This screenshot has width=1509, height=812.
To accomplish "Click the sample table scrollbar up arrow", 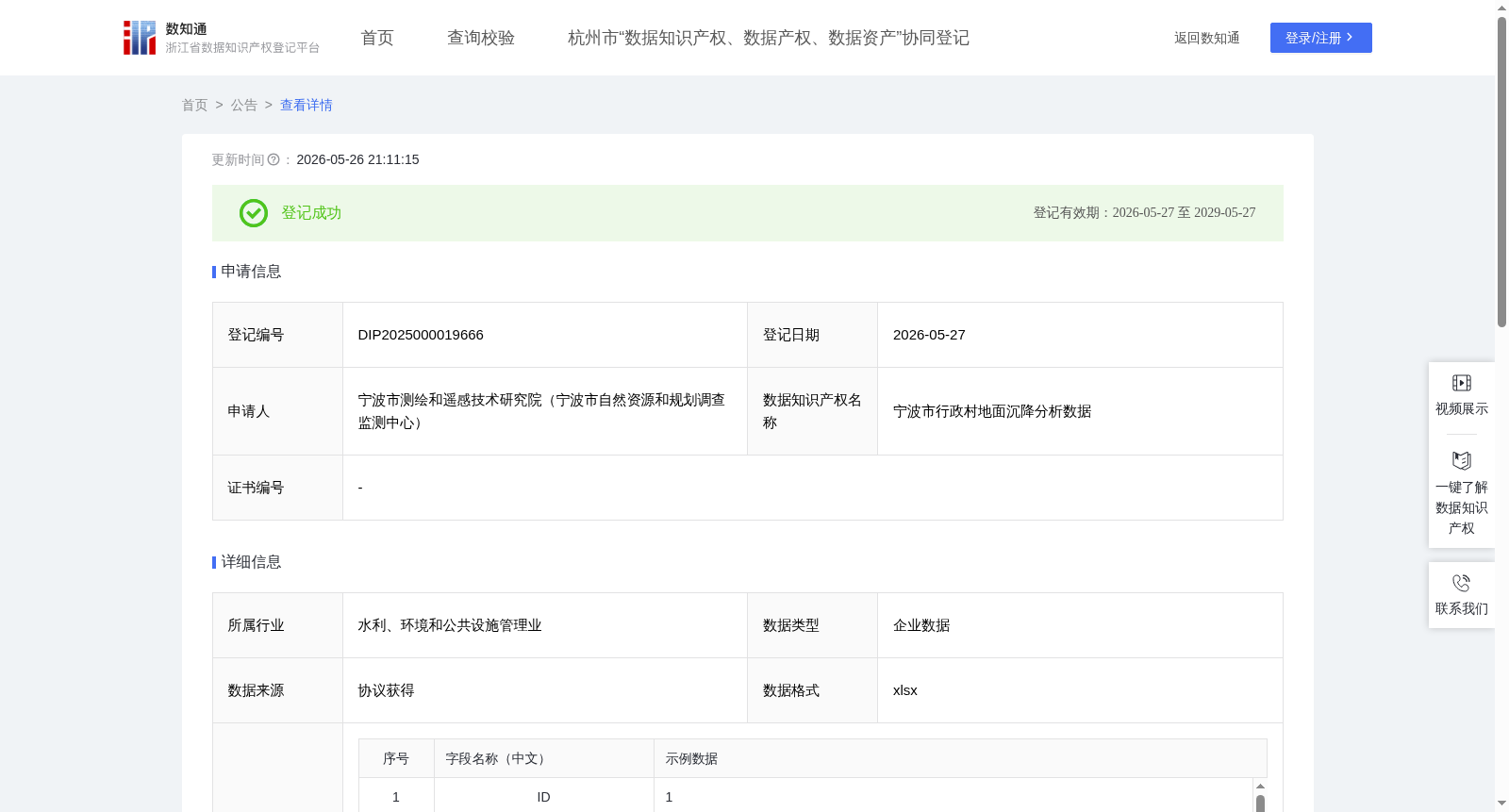I will (1260, 786).
